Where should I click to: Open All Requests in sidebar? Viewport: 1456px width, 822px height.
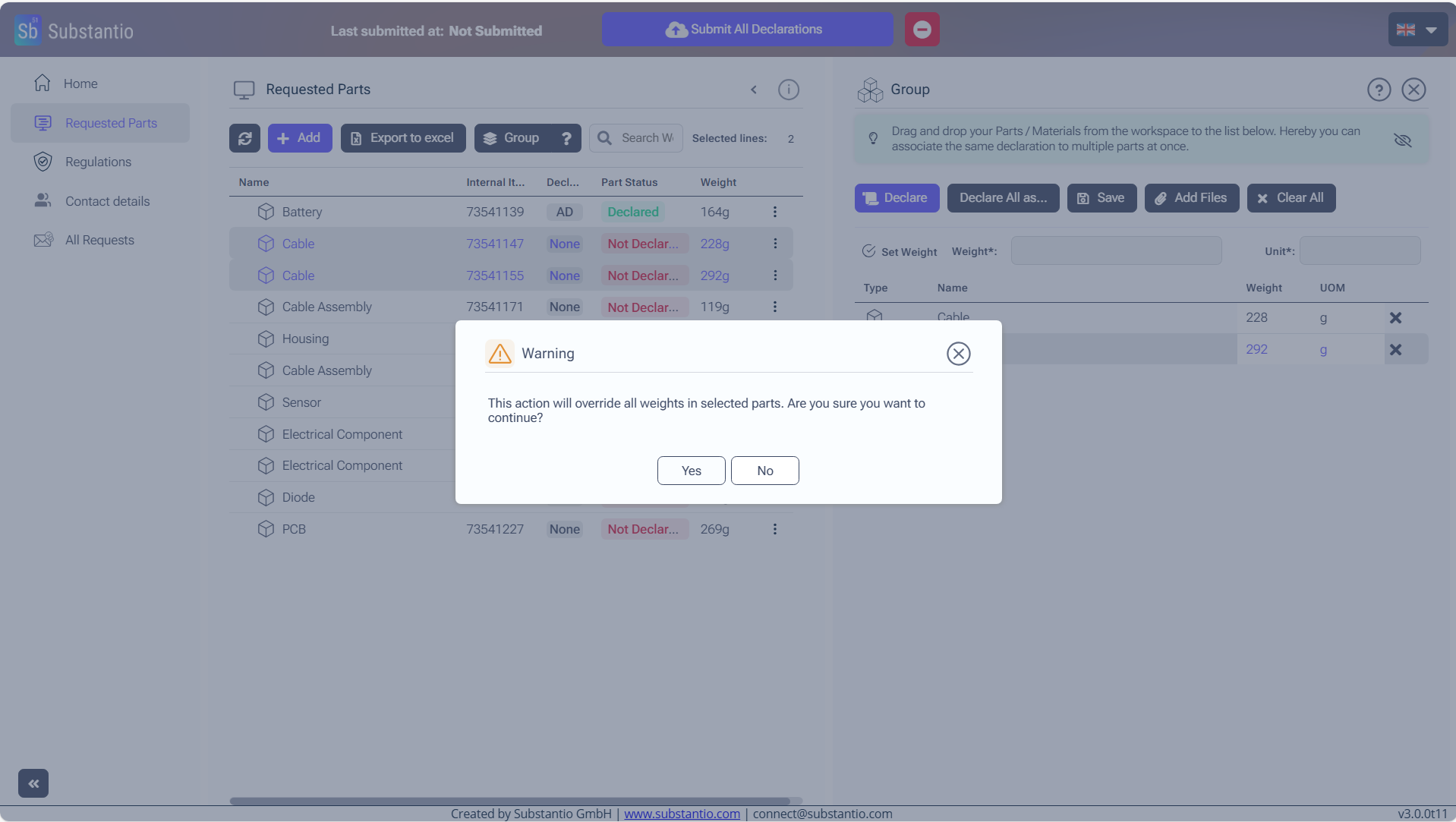click(99, 240)
